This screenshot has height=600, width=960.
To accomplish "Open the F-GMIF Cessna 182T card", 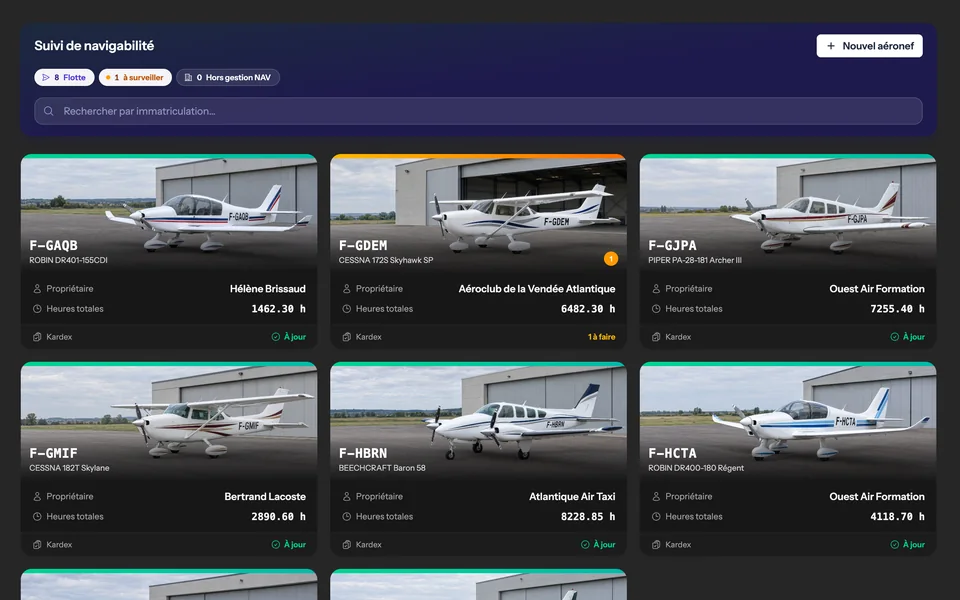I will pos(169,459).
